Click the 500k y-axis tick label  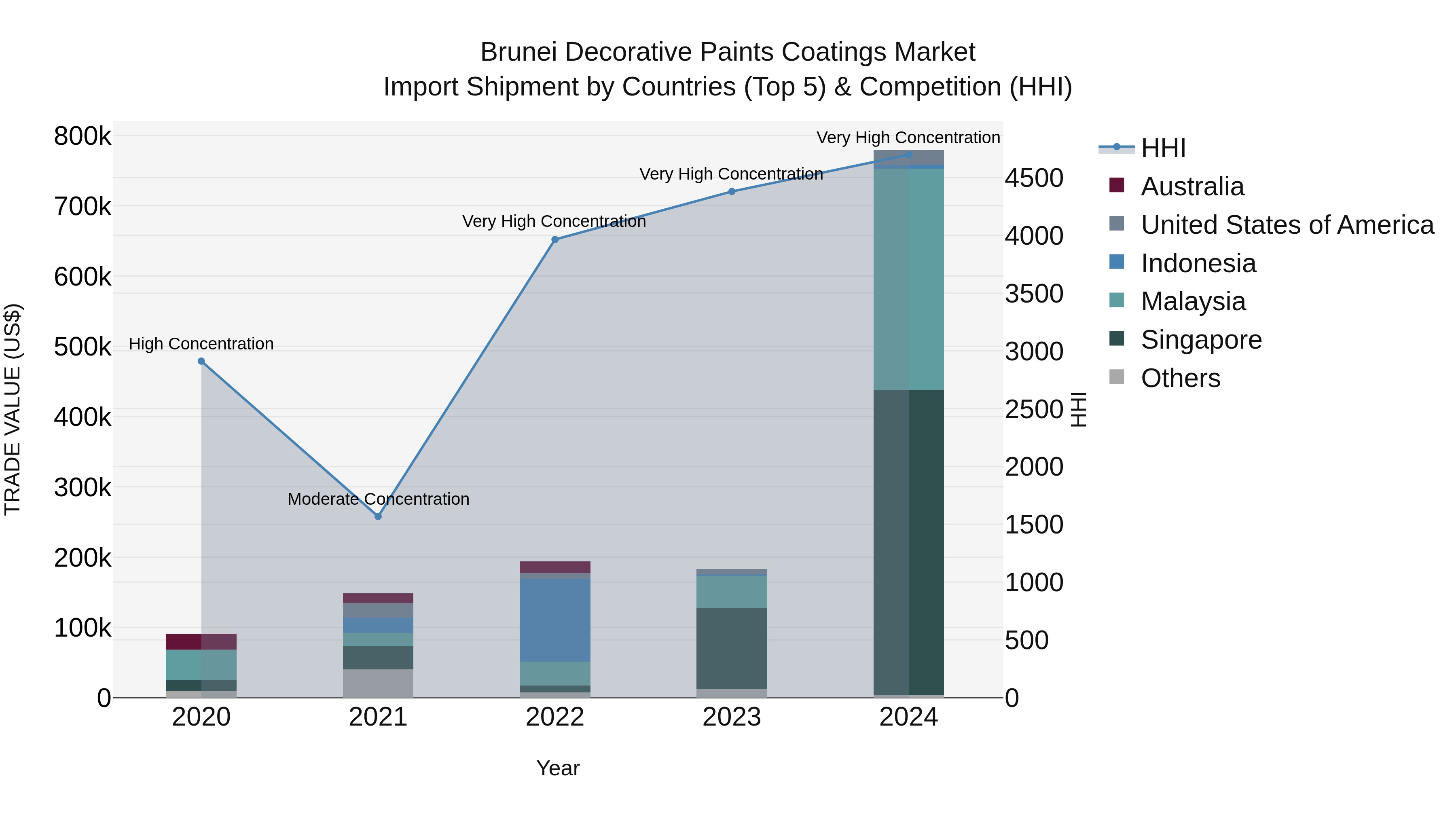click(x=83, y=347)
